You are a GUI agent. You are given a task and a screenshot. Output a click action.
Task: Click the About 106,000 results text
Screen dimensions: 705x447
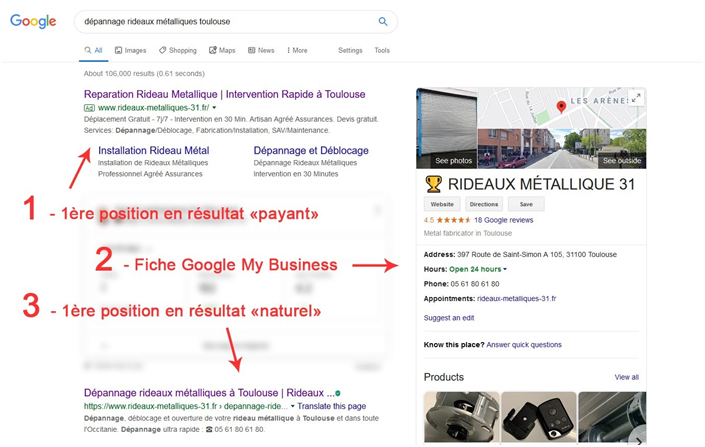click(x=144, y=73)
